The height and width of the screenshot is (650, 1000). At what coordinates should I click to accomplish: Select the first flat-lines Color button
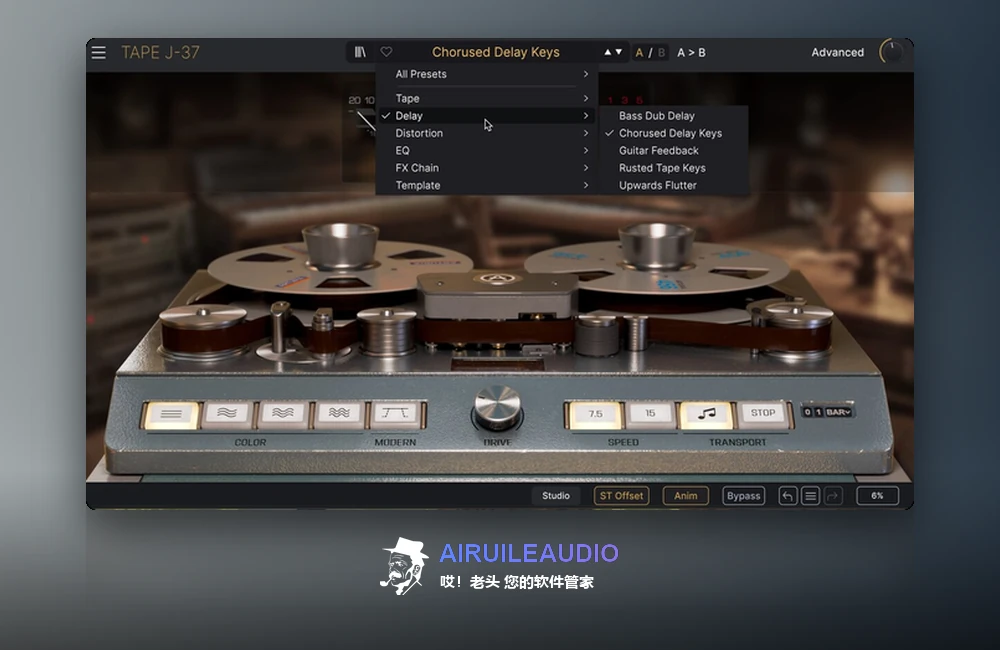(x=171, y=414)
